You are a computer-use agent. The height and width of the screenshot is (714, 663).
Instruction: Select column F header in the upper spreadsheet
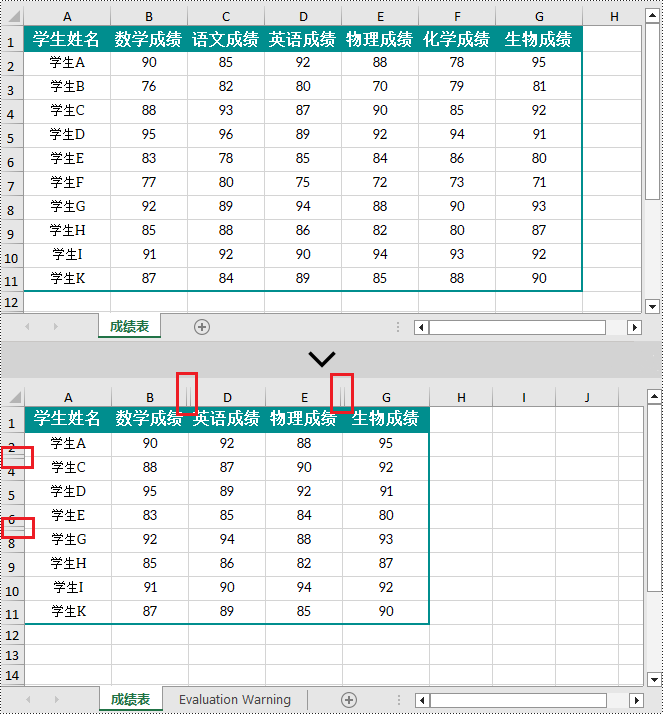[x=457, y=17]
